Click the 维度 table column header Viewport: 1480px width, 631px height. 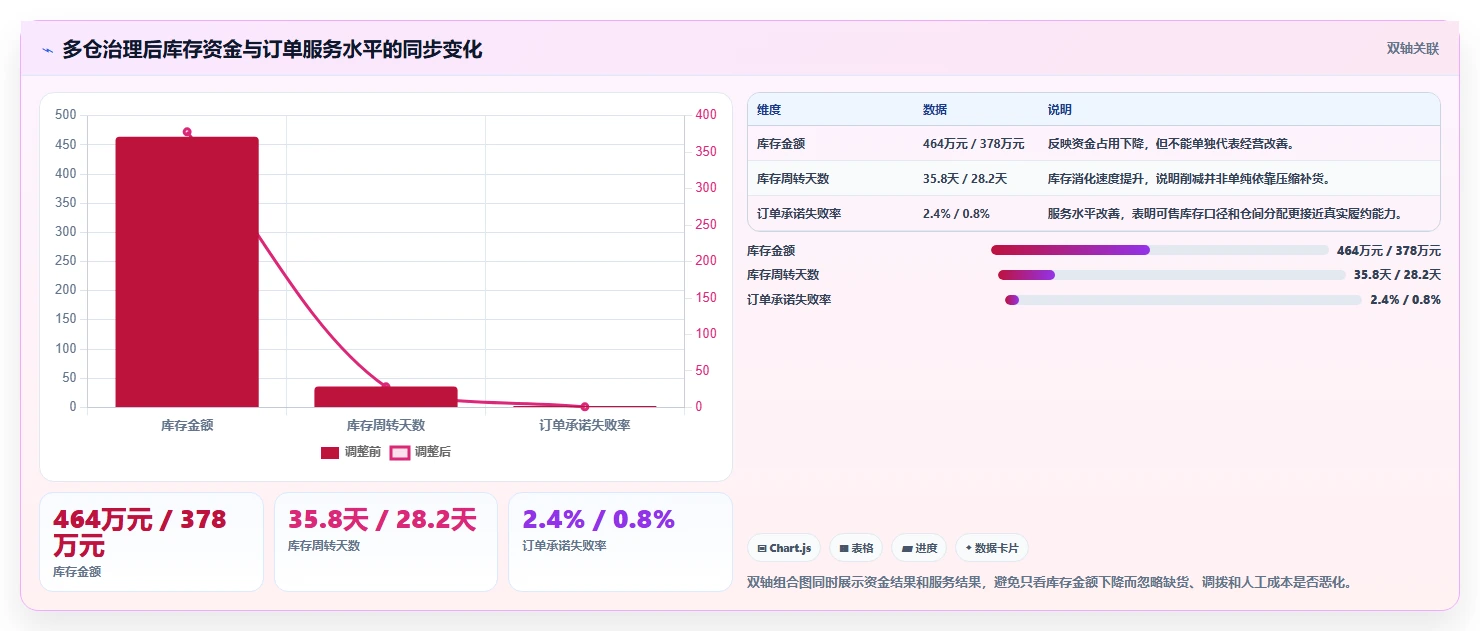coord(769,110)
